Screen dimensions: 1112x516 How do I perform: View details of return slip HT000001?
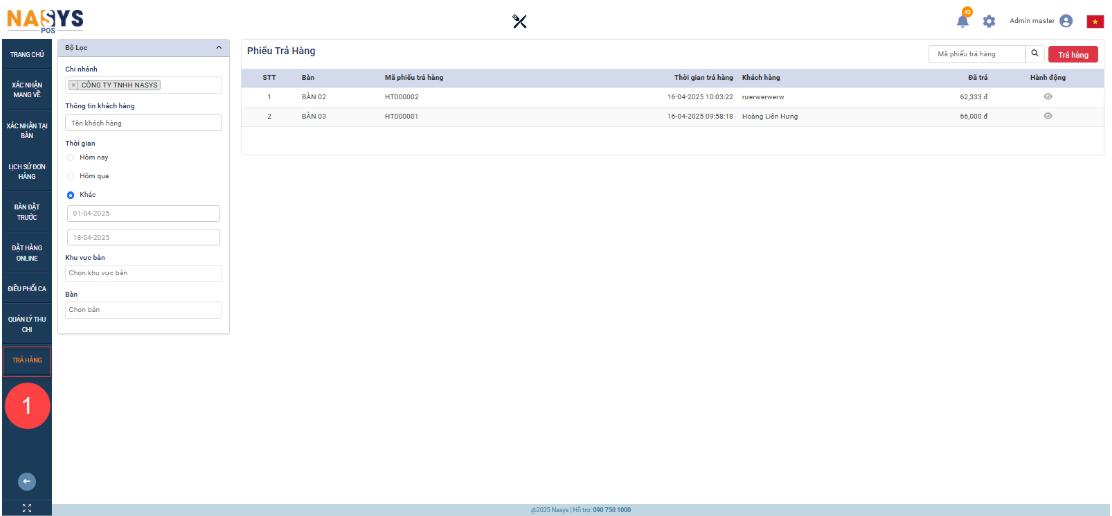pyautogui.click(x=1048, y=116)
